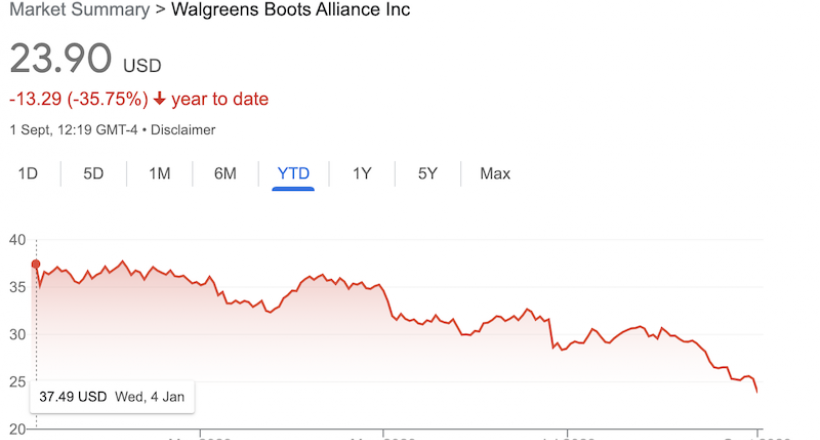Click the 37.49 USD tooltip box
This screenshot has height=440, width=820.
coord(112,397)
